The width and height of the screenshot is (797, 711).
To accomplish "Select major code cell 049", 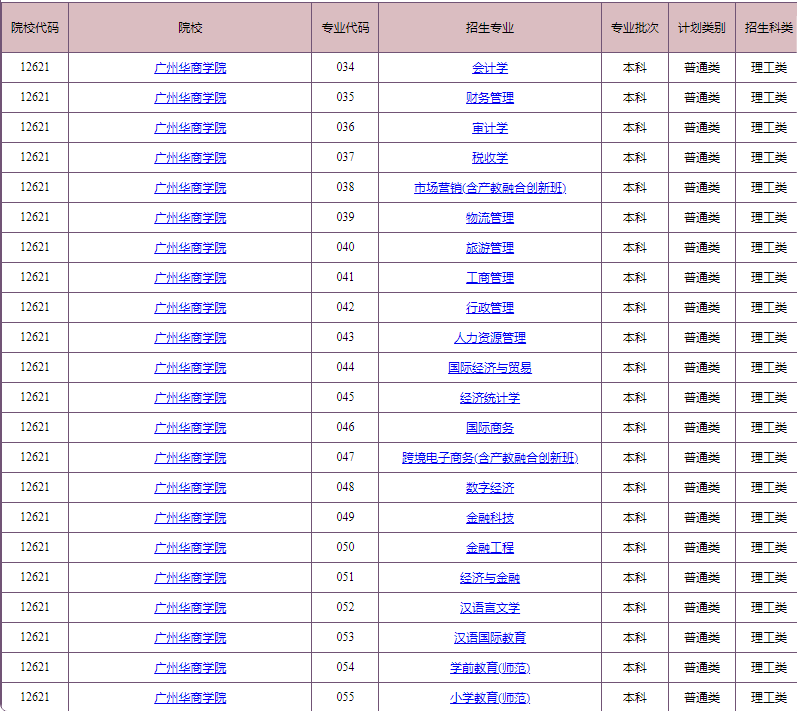I will click(x=345, y=517).
